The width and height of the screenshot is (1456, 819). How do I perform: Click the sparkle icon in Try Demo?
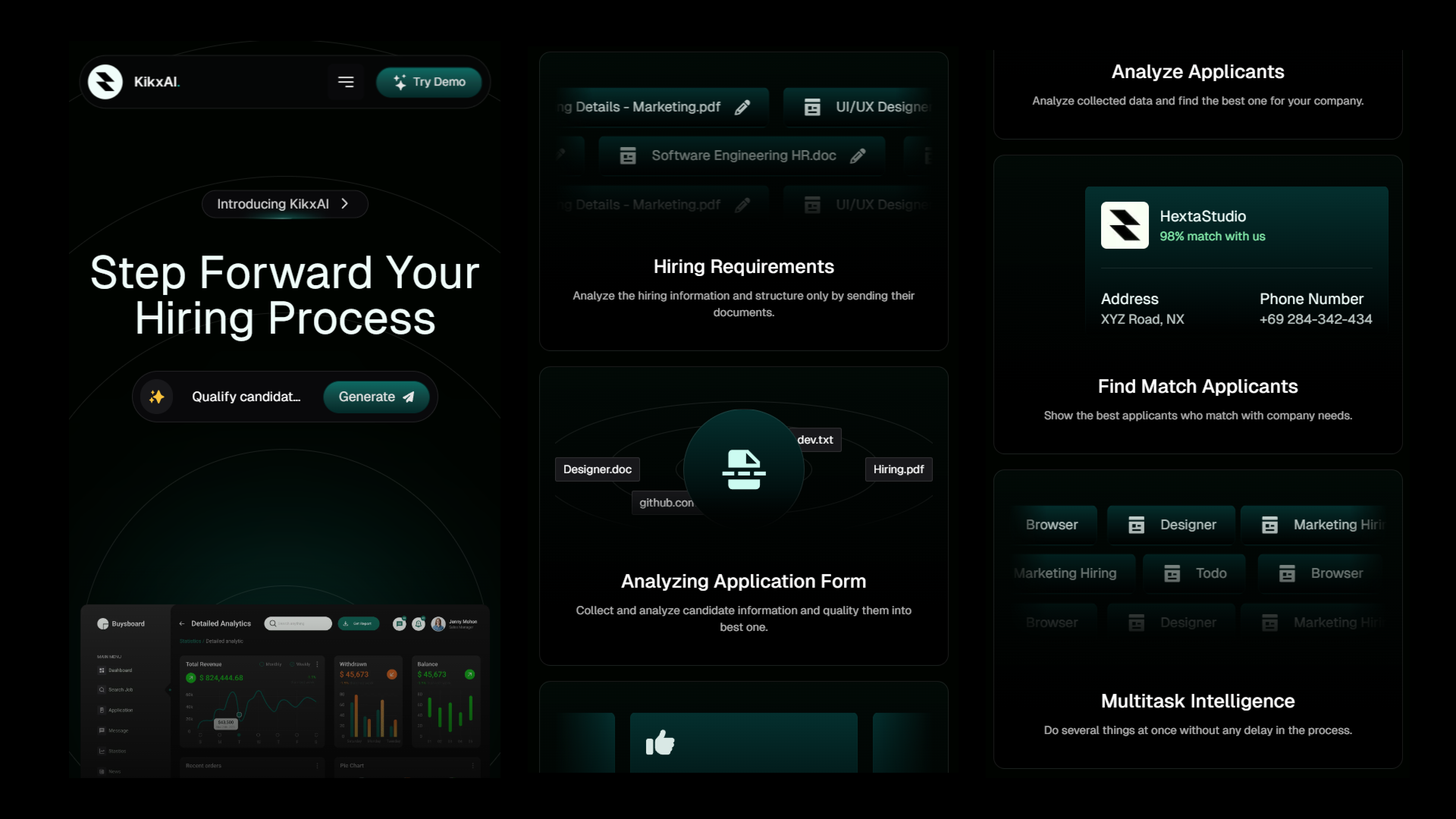(400, 82)
